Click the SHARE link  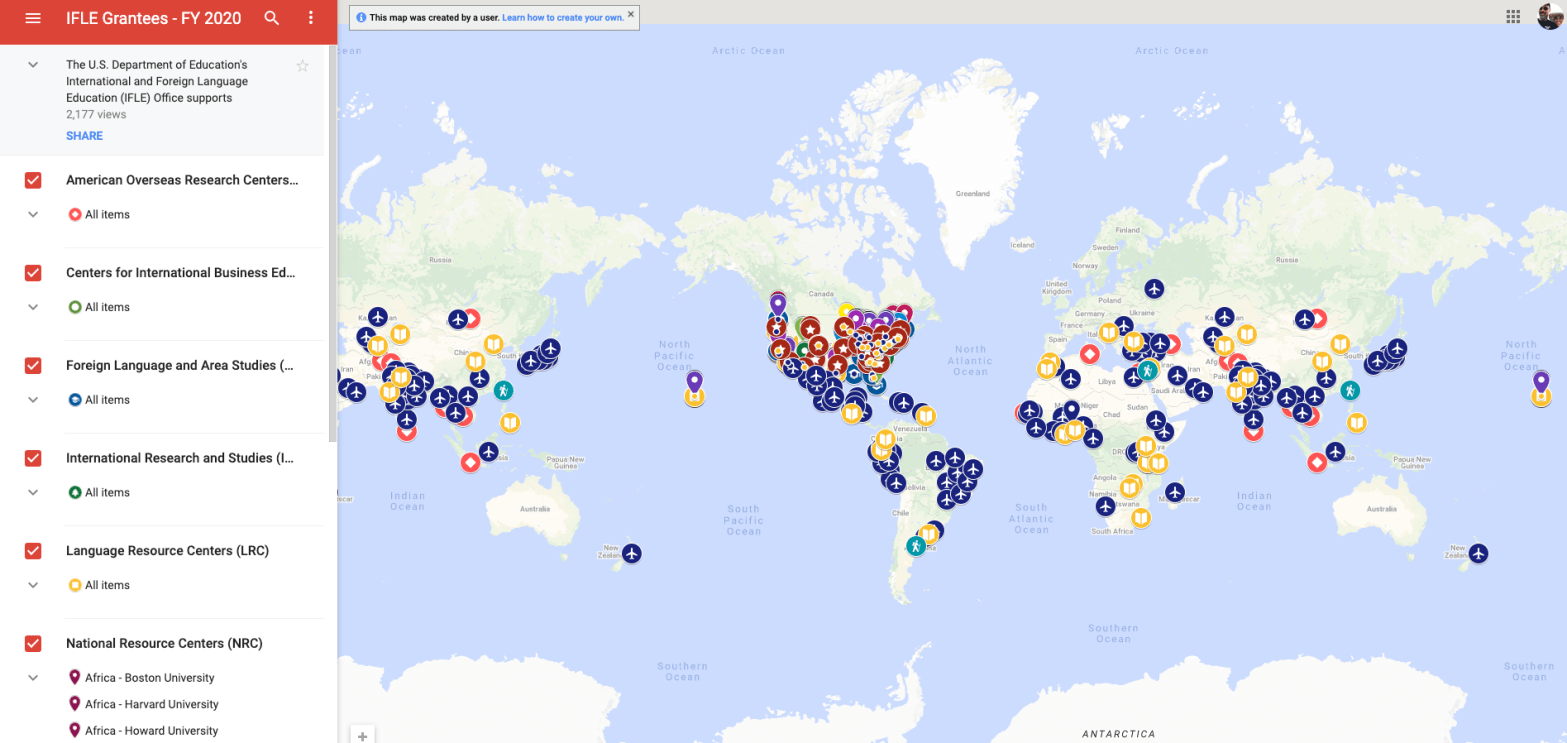click(x=84, y=136)
